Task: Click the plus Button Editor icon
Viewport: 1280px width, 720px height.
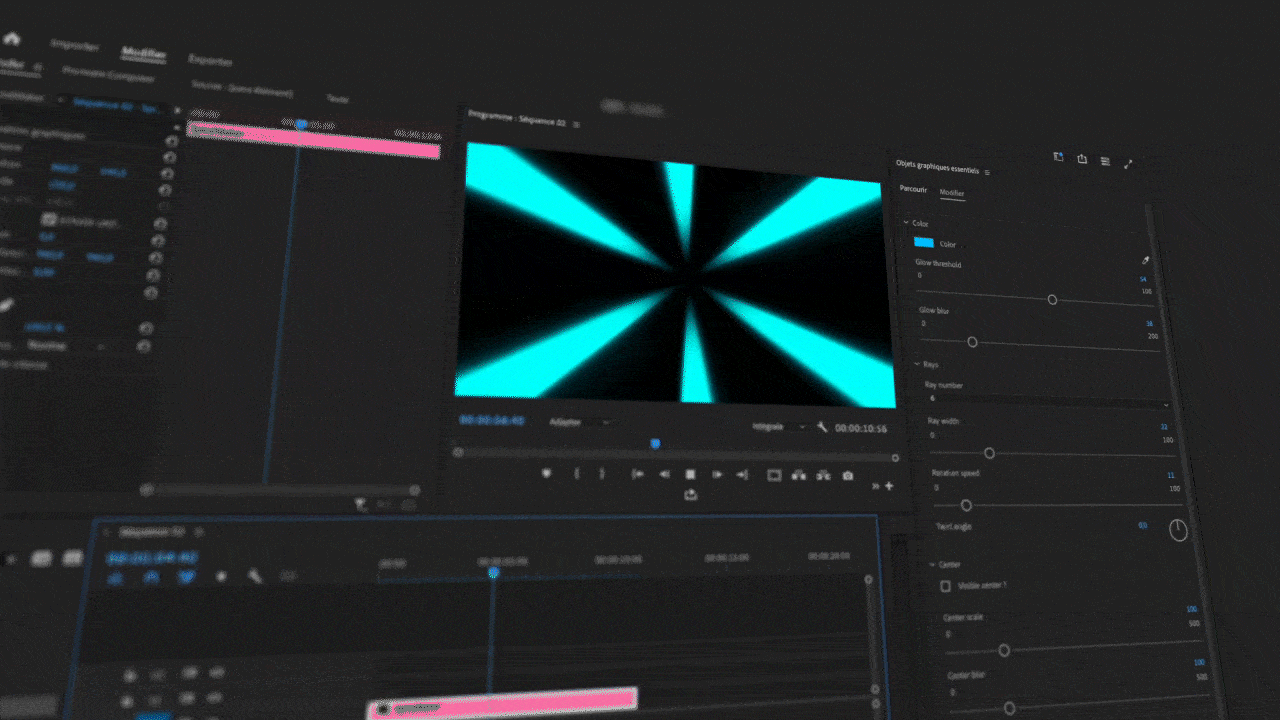Action: [888, 486]
